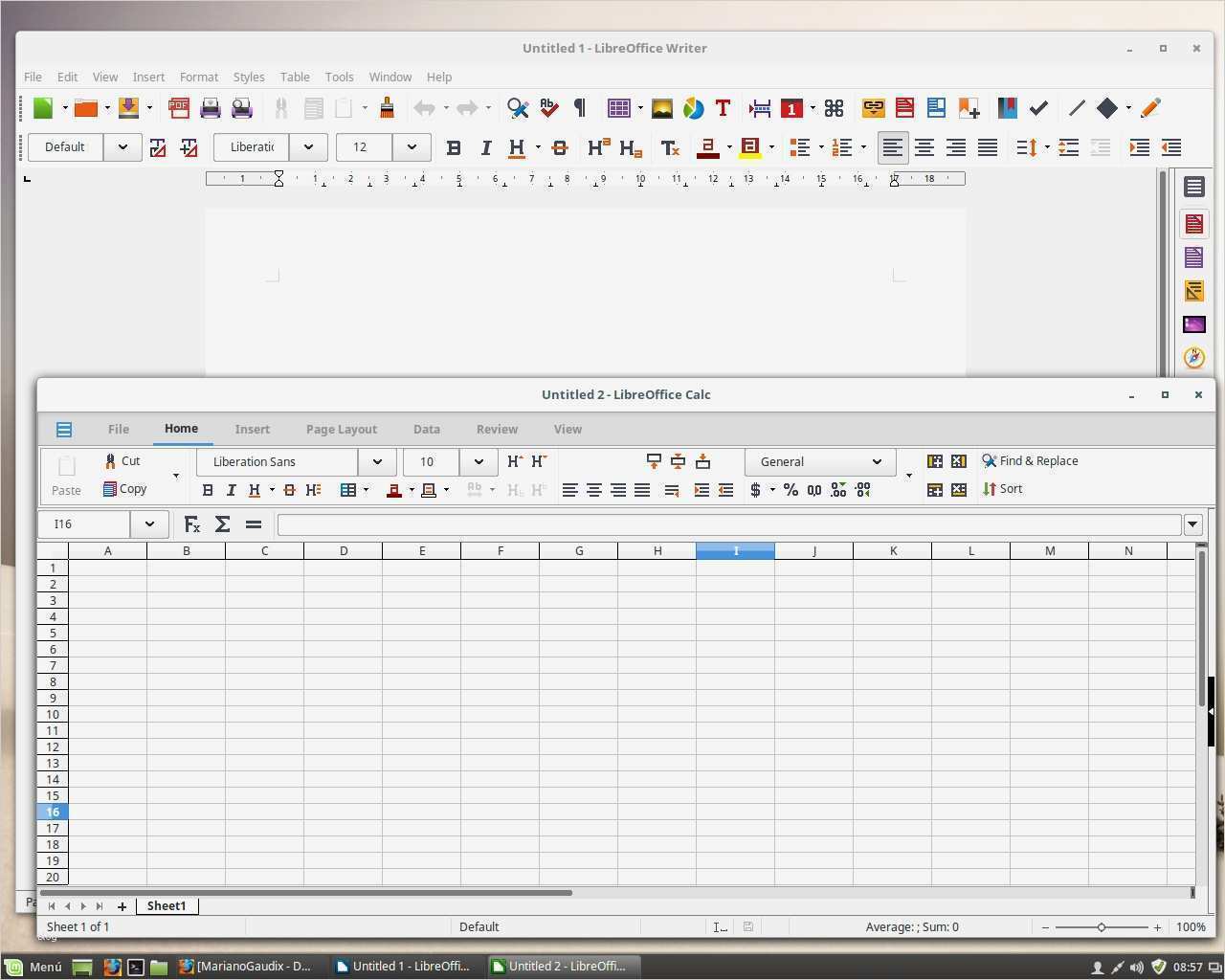Switch to the Page Layout tab
This screenshot has width=1225, height=980.
tap(341, 429)
